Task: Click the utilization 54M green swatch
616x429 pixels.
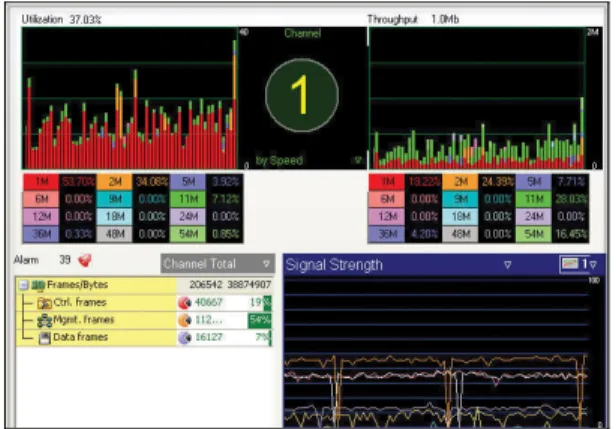Action: tap(188, 234)
